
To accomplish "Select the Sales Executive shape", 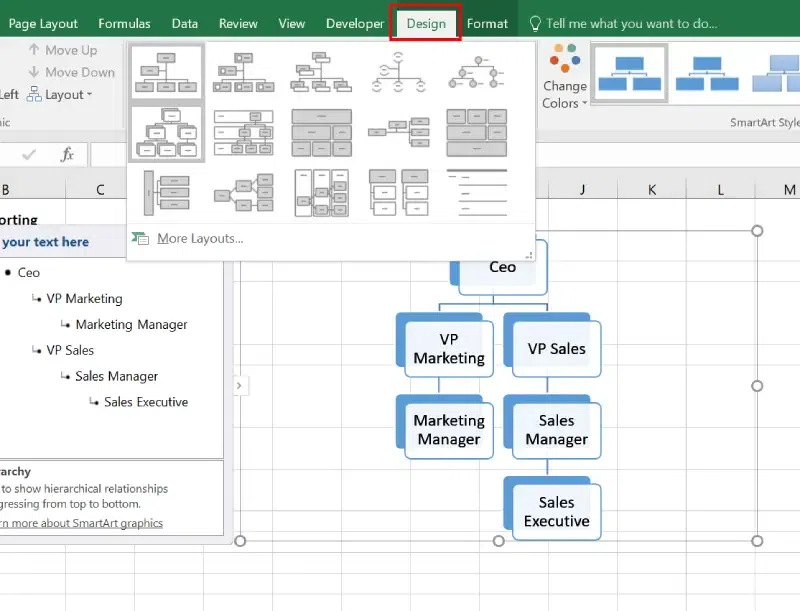I will point(554,509).
